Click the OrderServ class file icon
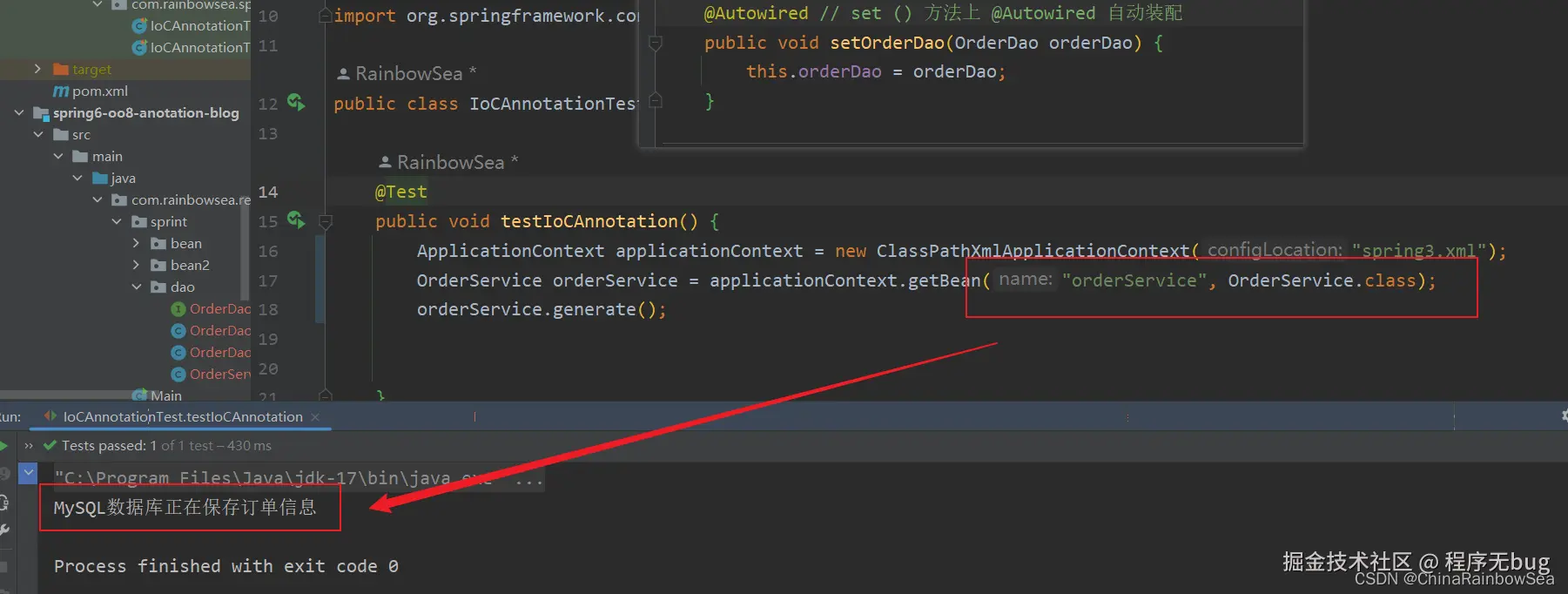 (178, 375)
